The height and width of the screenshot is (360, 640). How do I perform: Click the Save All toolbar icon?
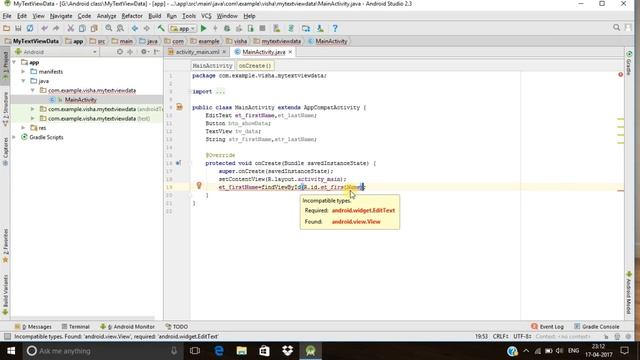pos(18,29)
